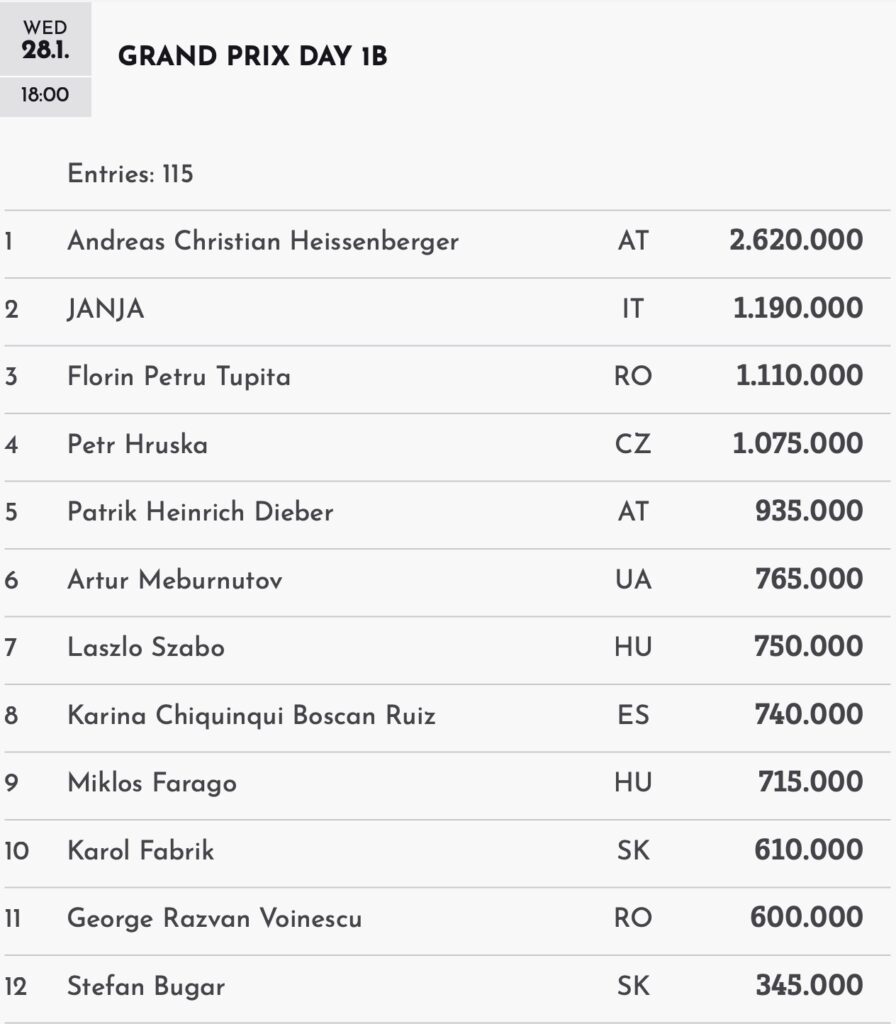Select the ES country code
The width and height of the screenshot is (896, 1024).
coord(633,715)
